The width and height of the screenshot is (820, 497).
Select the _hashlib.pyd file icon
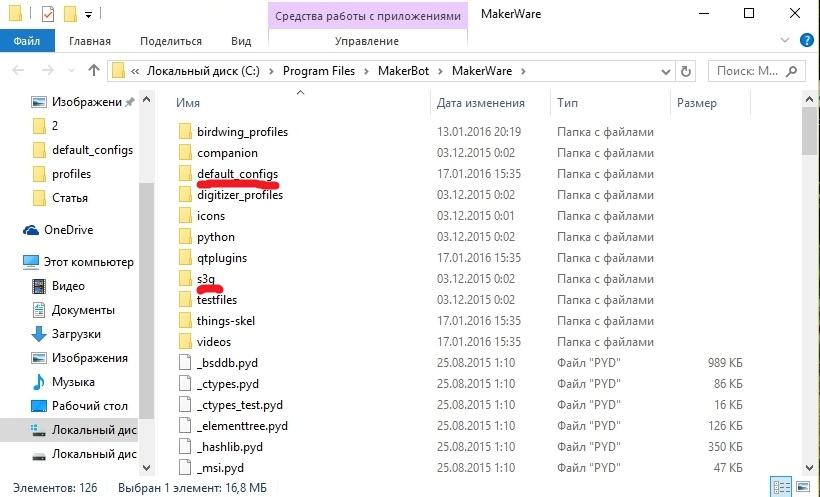point(185,446)
